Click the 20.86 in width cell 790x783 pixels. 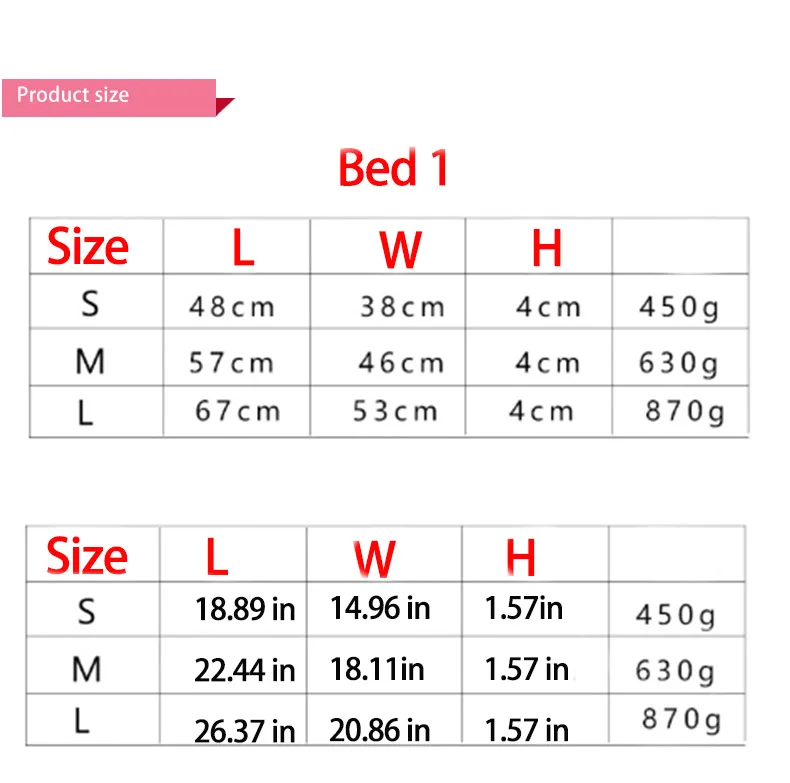point(380,730)
